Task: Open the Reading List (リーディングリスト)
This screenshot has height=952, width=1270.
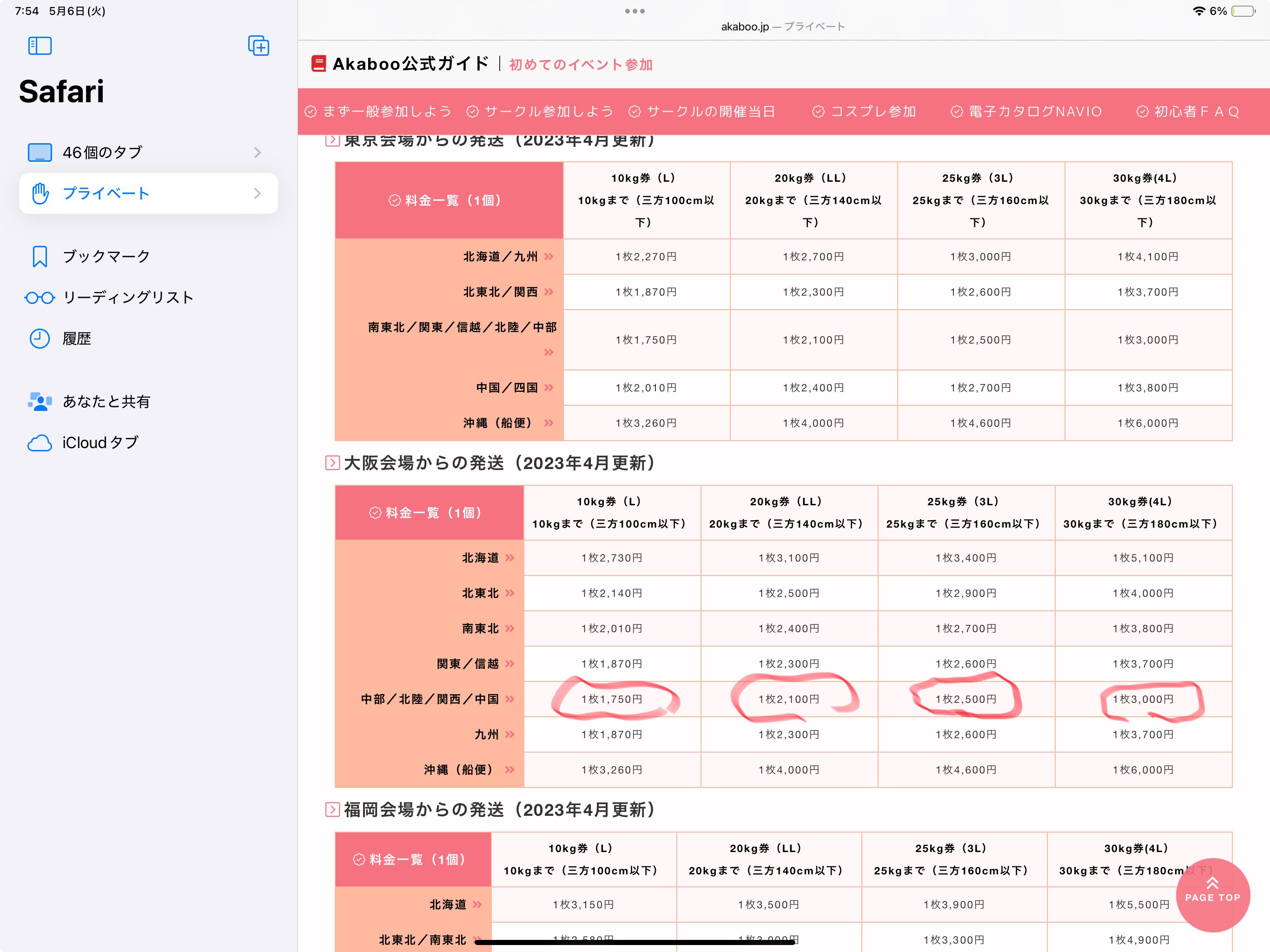Action: point(127,297)
